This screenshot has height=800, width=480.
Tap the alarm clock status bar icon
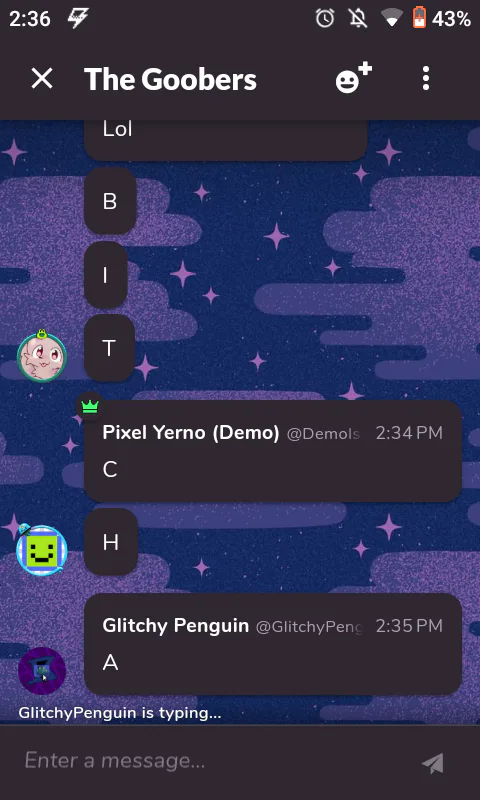coord(325,19)
